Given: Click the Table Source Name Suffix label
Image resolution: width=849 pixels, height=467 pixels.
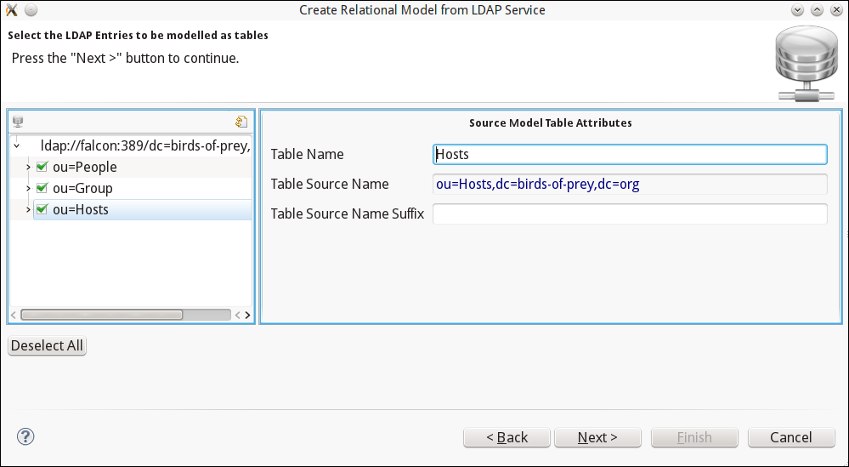Looking at the screenshot, I should [348, 214].
